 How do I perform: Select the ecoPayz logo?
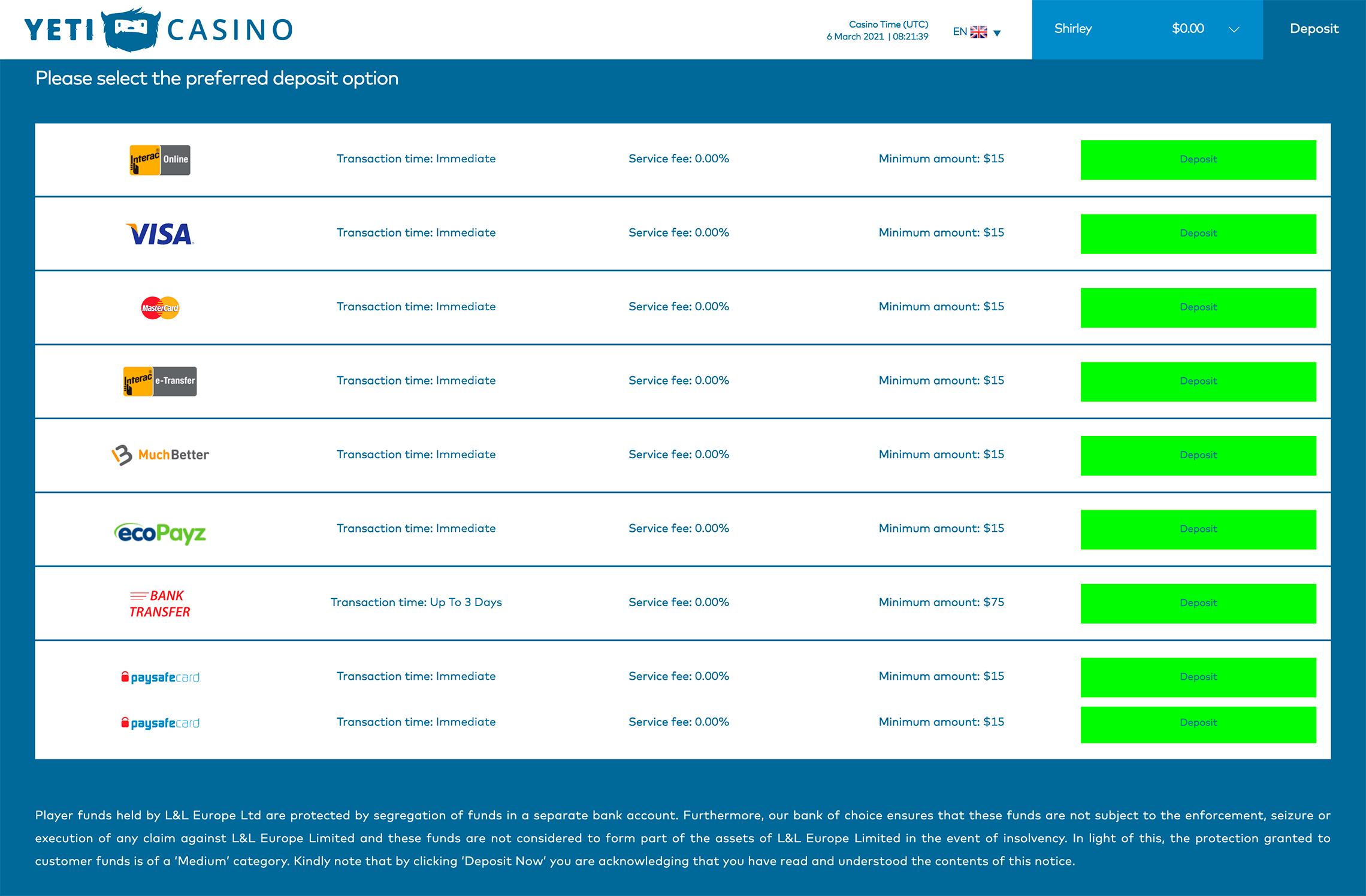[x=160, y=532]
